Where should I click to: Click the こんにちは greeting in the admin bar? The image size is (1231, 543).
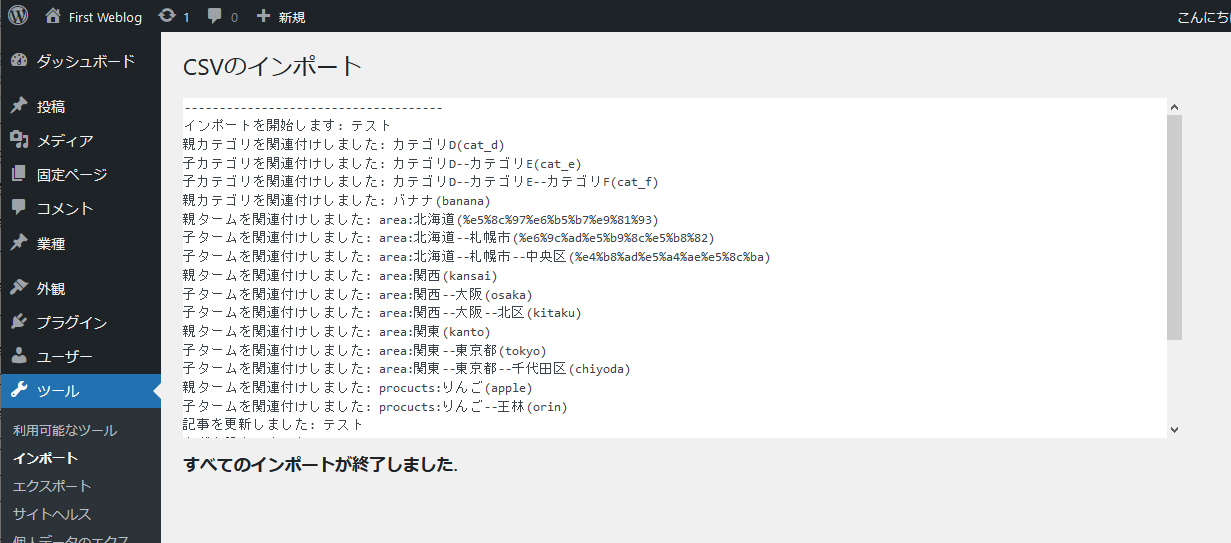click(1204, 17)
